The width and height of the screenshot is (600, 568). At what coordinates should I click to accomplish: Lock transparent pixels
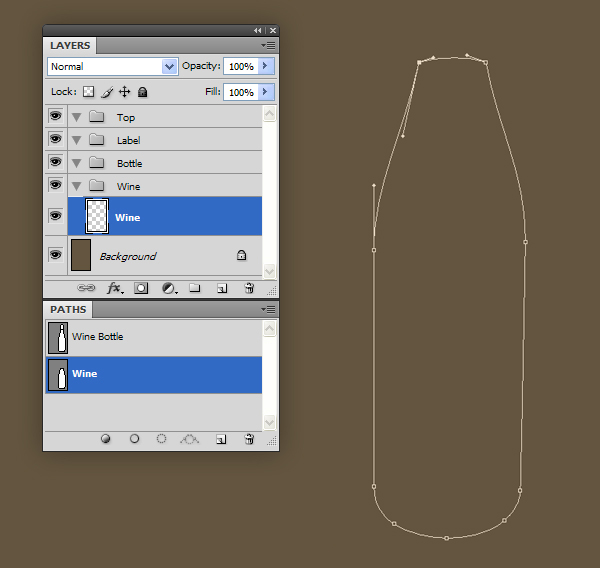pyautogui.click(x=88, y=92)
